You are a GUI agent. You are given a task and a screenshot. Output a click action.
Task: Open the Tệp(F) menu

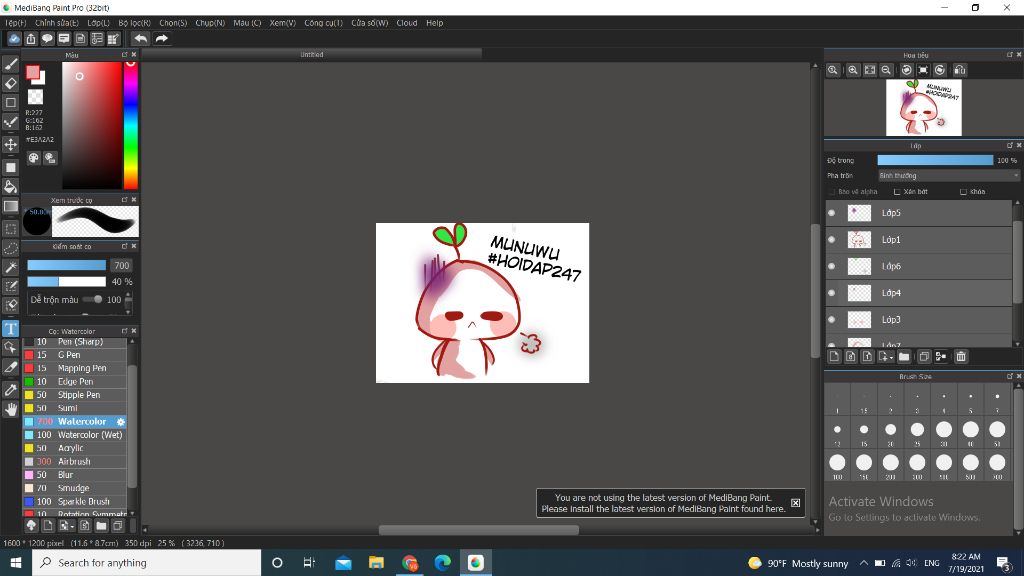(x=16, y=23)
